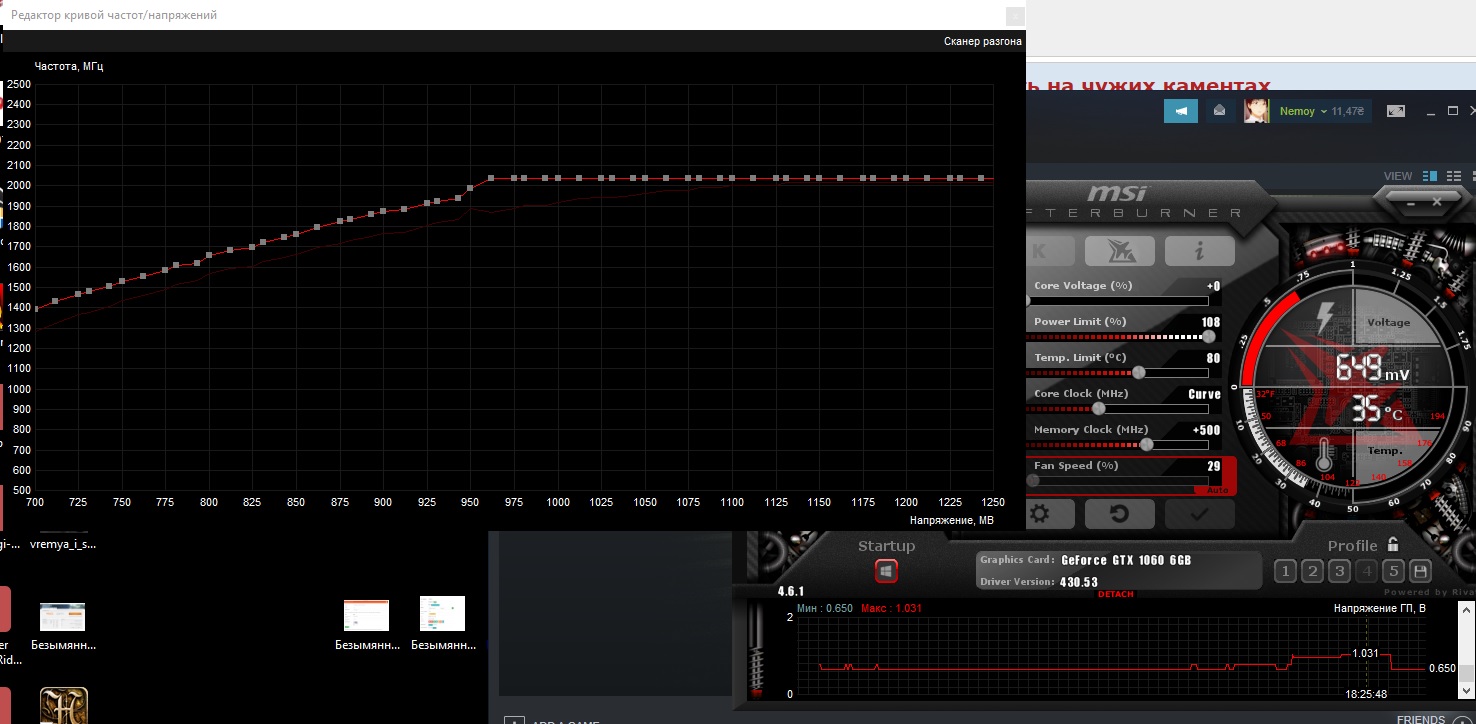Toggle the Profile padlock icon
This screenshot has height=724, width=1476.
click(x=1393, y=545)
